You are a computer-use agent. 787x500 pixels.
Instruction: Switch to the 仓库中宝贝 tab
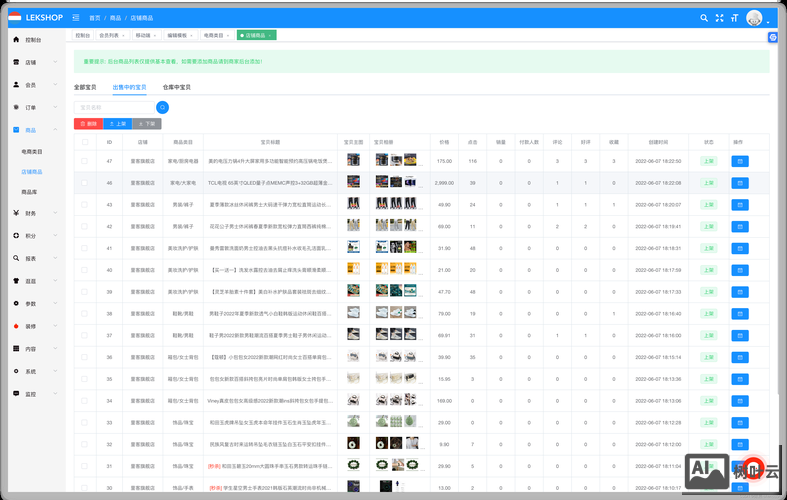pos(177,87)
